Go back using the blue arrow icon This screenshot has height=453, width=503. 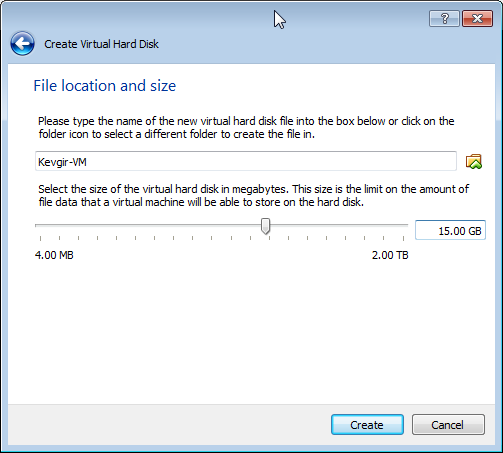tap(22, 44)
